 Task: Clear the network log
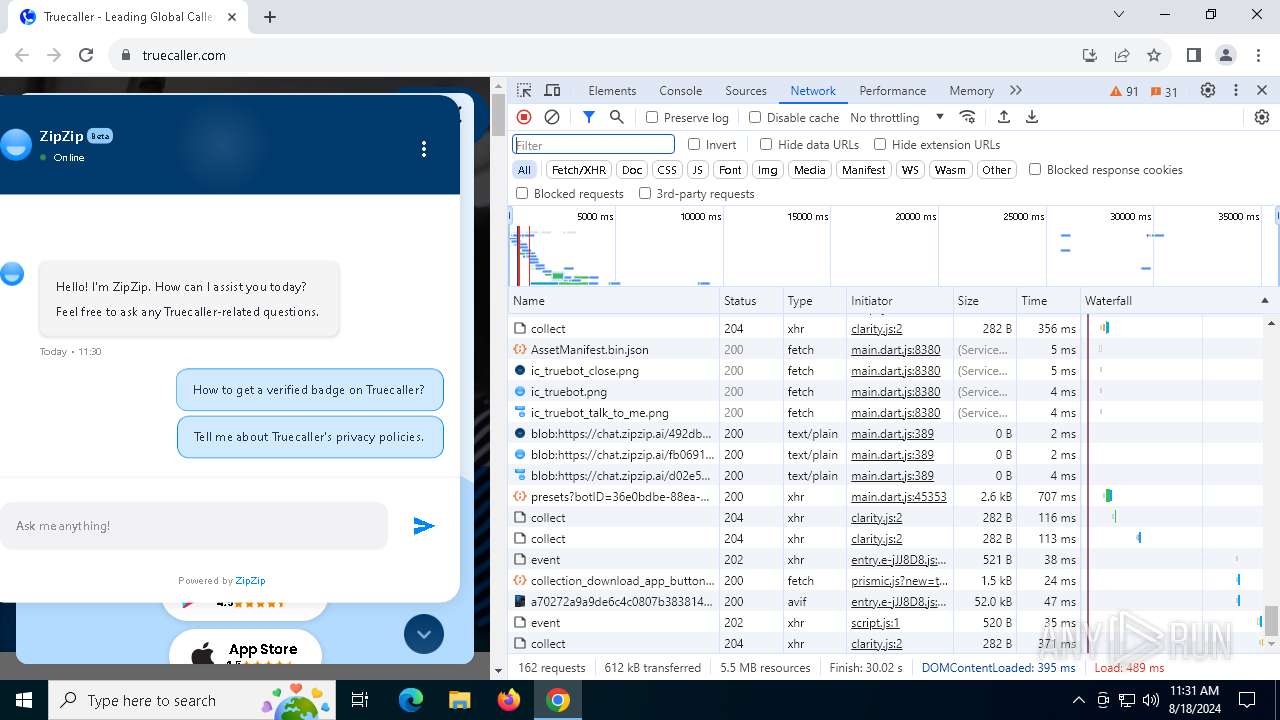[x=552, y=117]
